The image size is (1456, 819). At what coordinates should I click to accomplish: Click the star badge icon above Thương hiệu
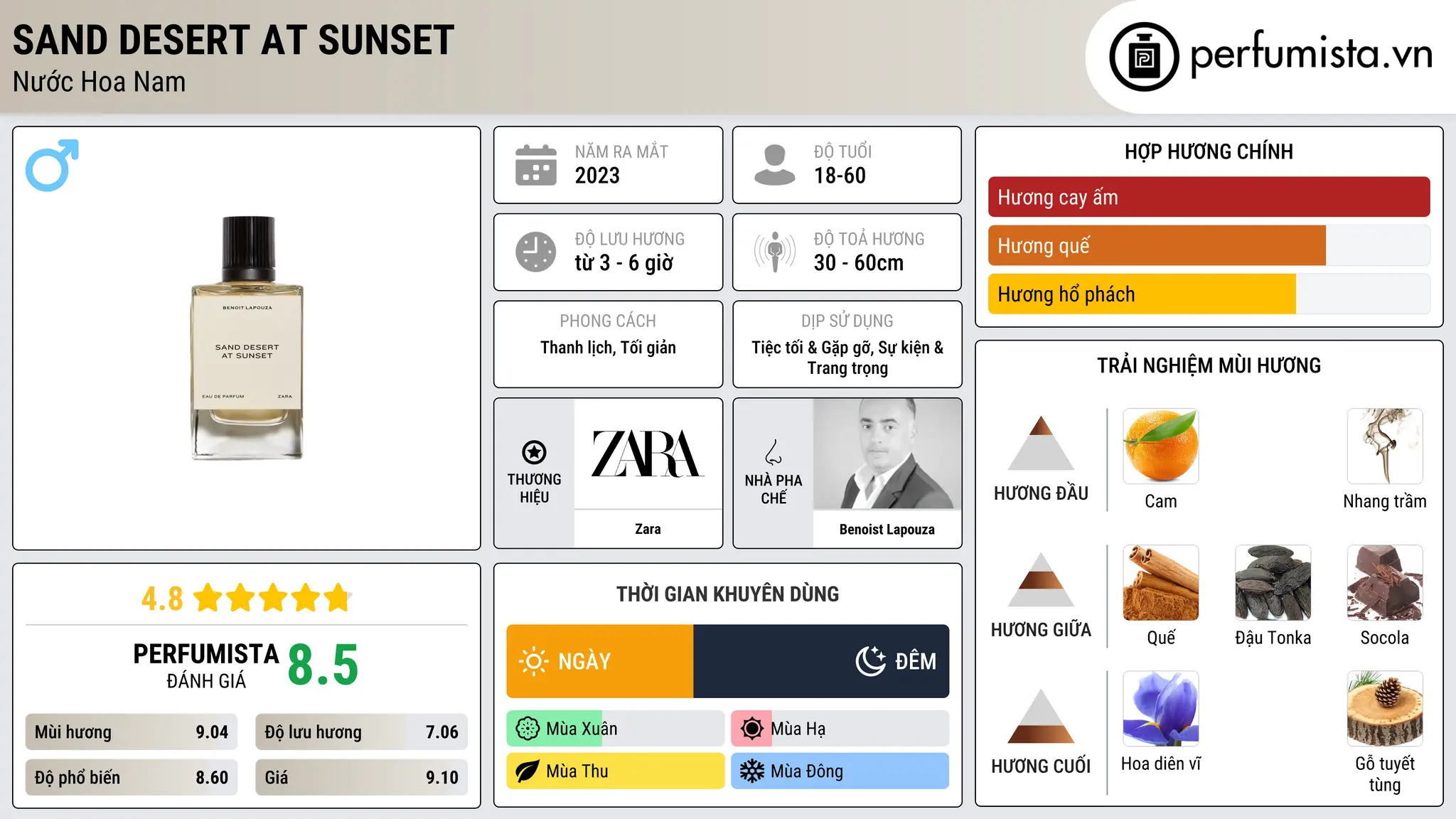(x=534, y=452)
